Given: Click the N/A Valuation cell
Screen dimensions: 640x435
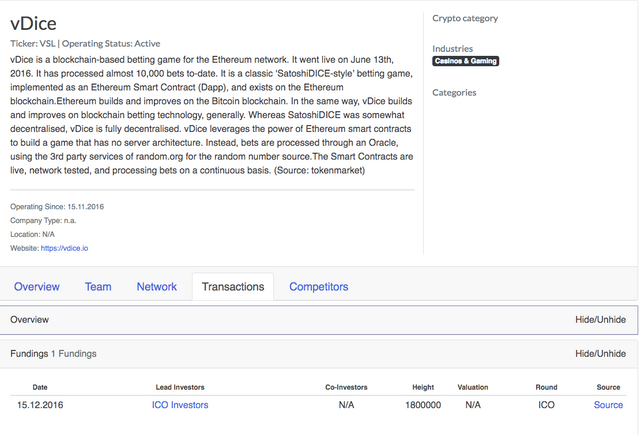Looking at the screenshot, I should pos(473,405).
